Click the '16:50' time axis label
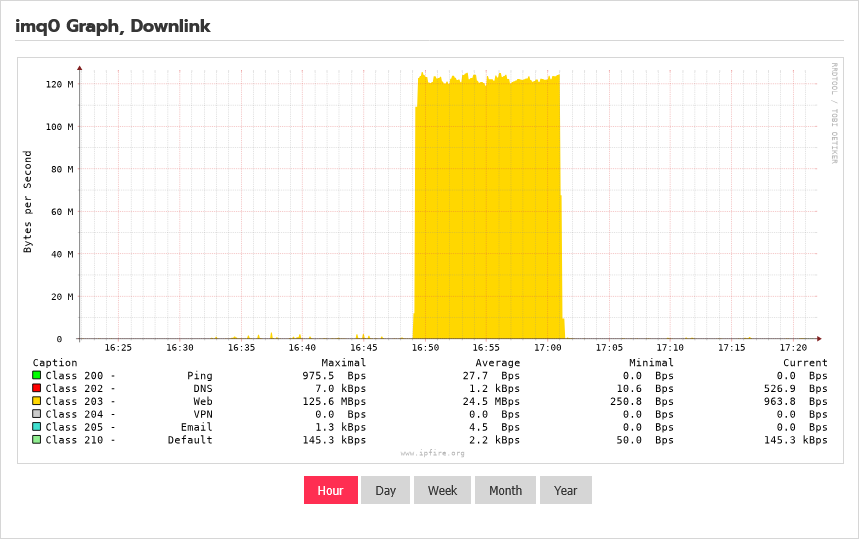Screen dimensions: 859x539 click(425, 348)
